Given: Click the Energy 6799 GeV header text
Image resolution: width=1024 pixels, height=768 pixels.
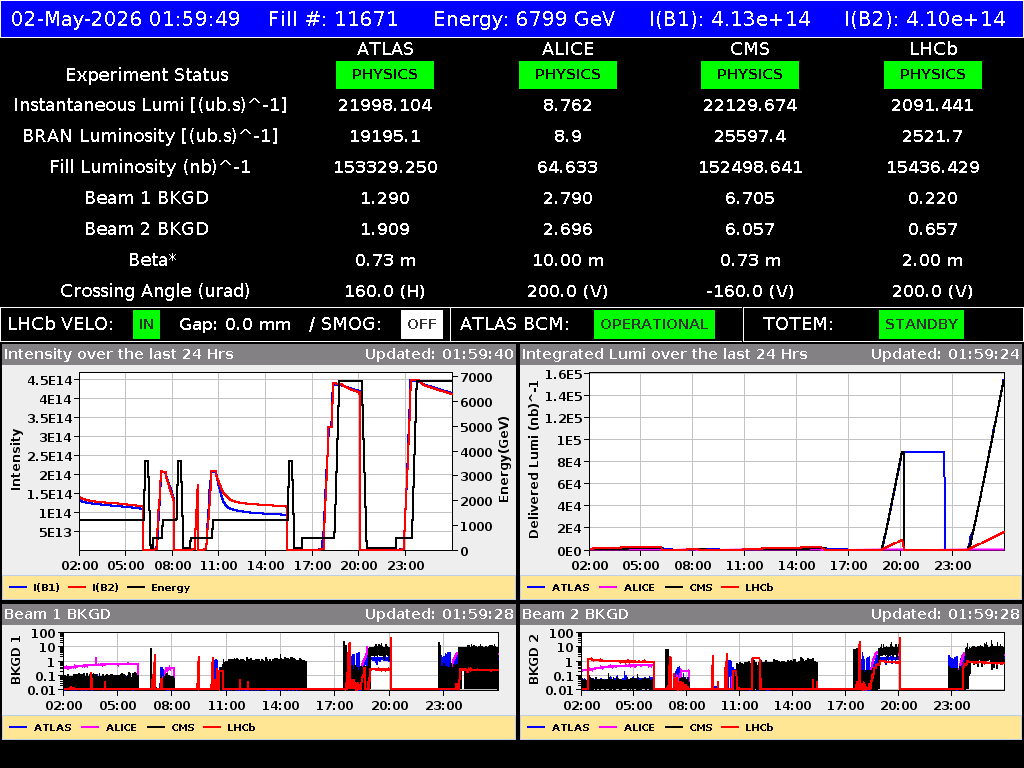Looking at the screenshot, I should [x=524, y=19].
